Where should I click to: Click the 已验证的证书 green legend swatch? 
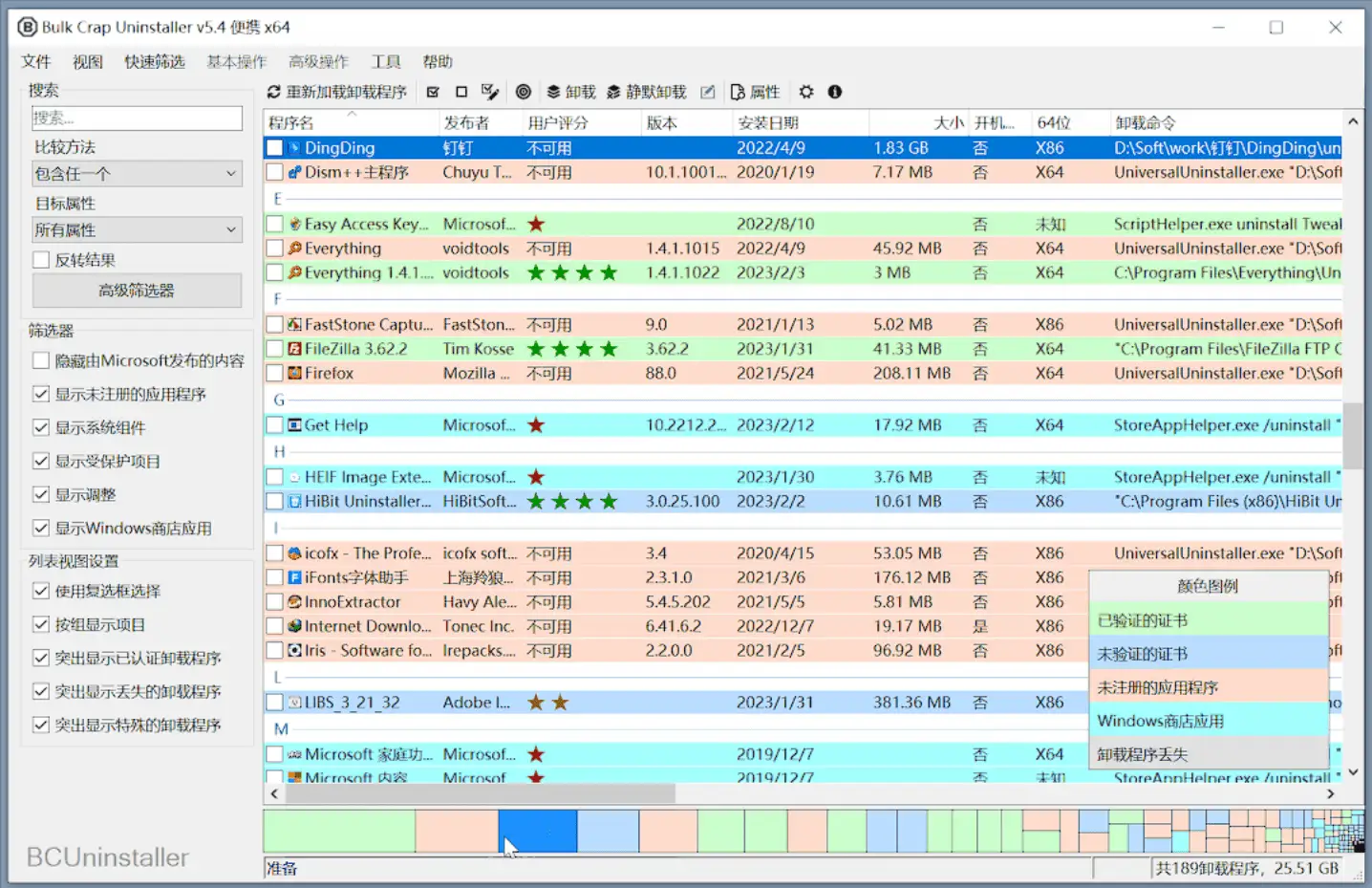pyautogui.click(x=1209, y=620)
